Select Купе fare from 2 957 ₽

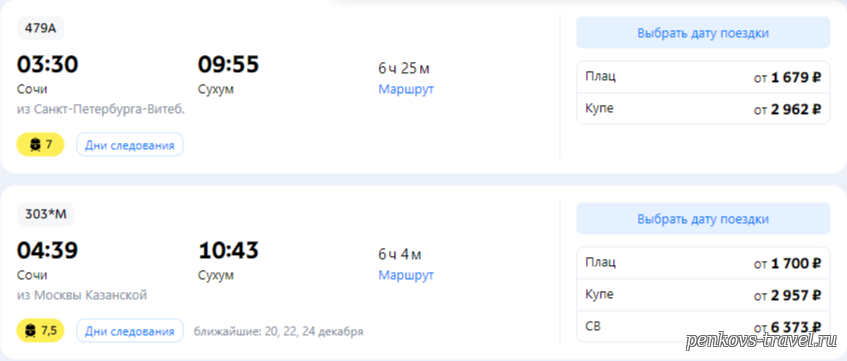tap(703, 295)
